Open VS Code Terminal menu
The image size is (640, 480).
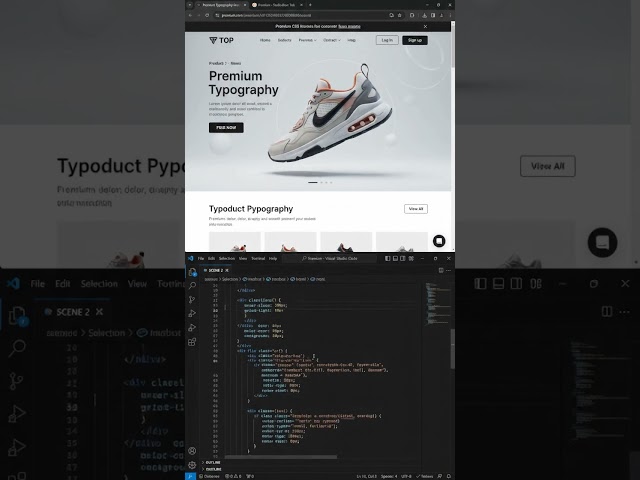pos(258,258)
